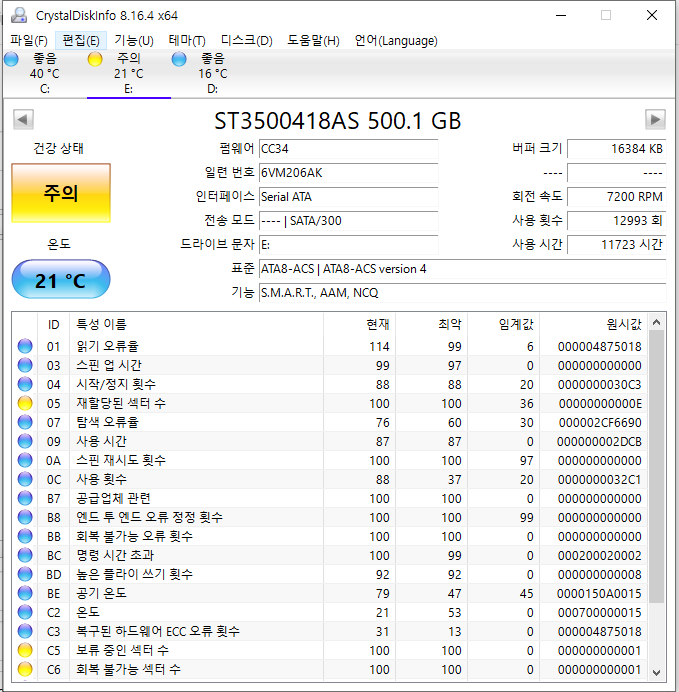Click yellow orb for C5 보류 중인 섹터 수
This screenshot has height=692, width=679.
25,650
